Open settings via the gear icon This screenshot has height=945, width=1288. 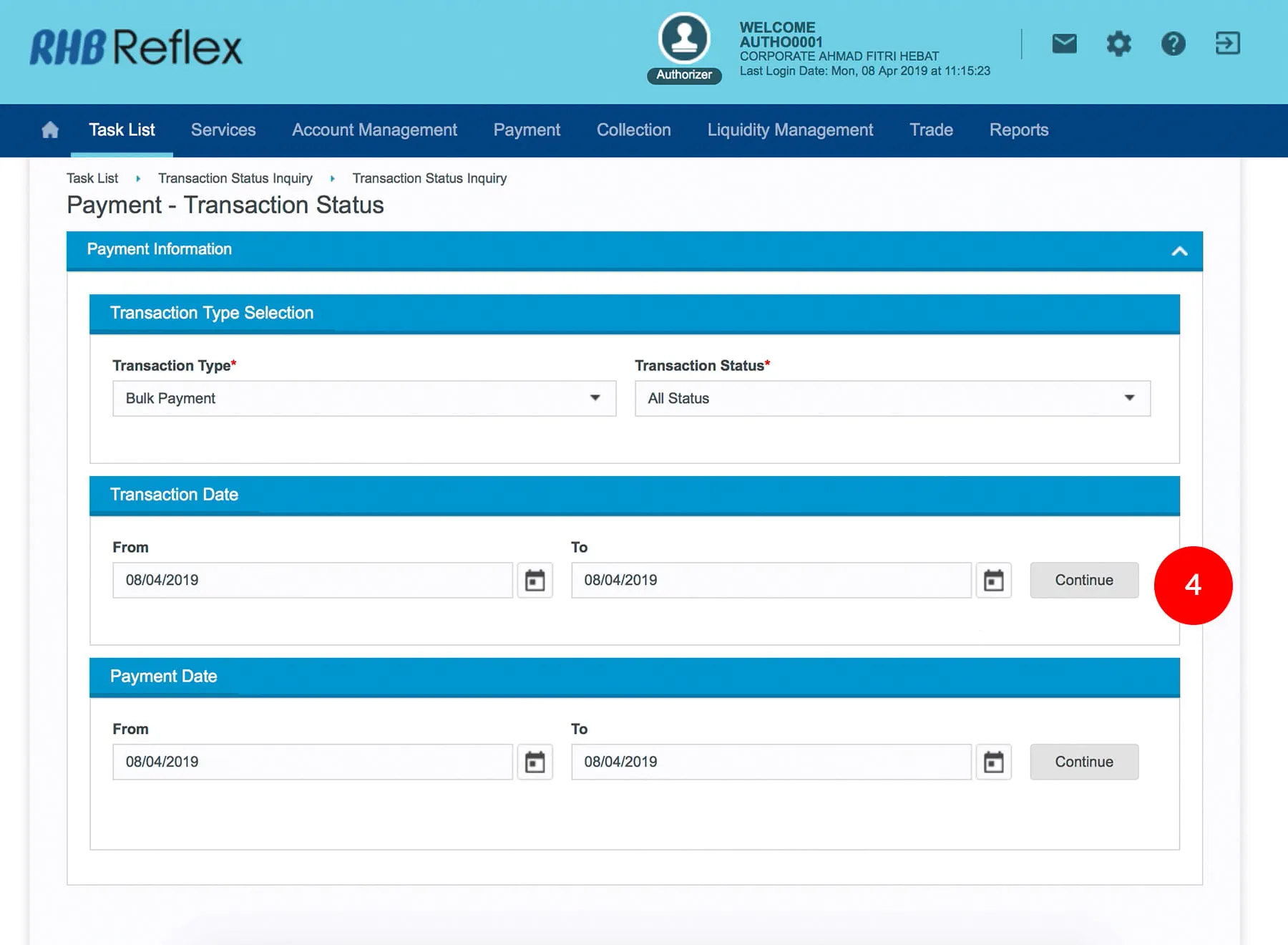(1118, 44)
